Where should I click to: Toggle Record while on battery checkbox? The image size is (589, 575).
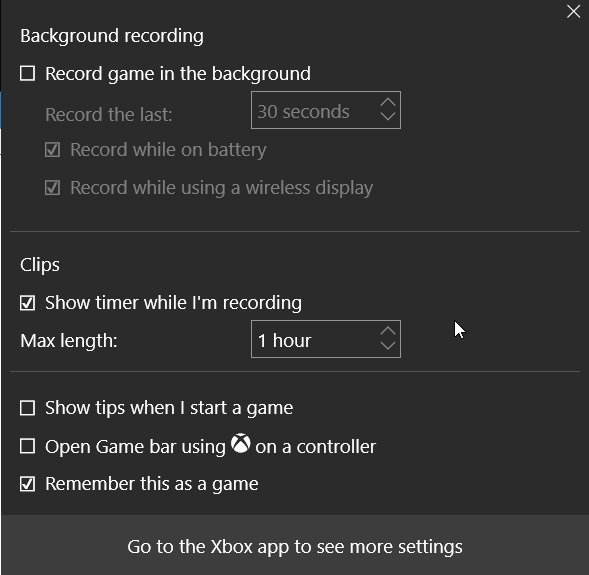click(x=52, y=149)
